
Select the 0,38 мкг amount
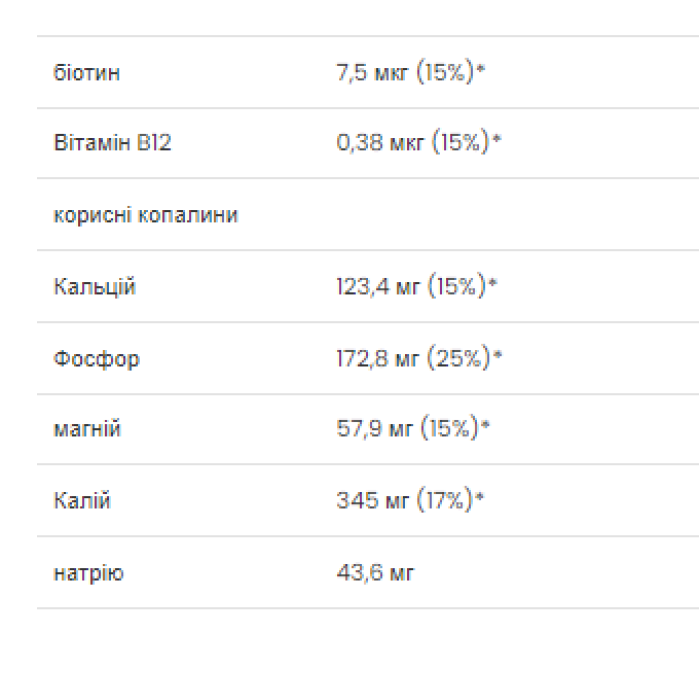click(381, 143)
